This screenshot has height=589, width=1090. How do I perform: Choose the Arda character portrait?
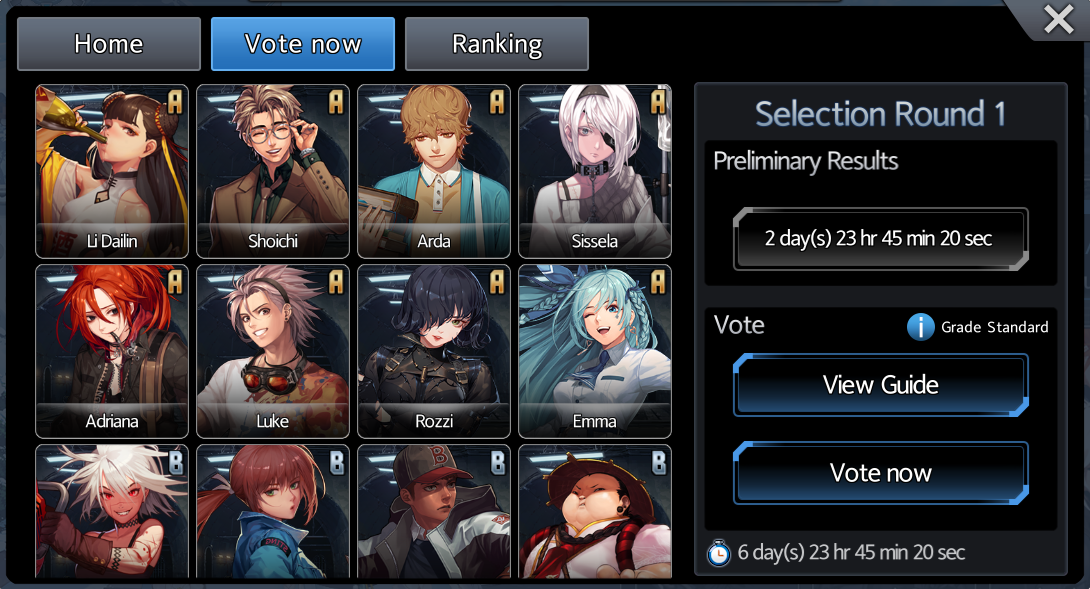(x=434, y=171)
